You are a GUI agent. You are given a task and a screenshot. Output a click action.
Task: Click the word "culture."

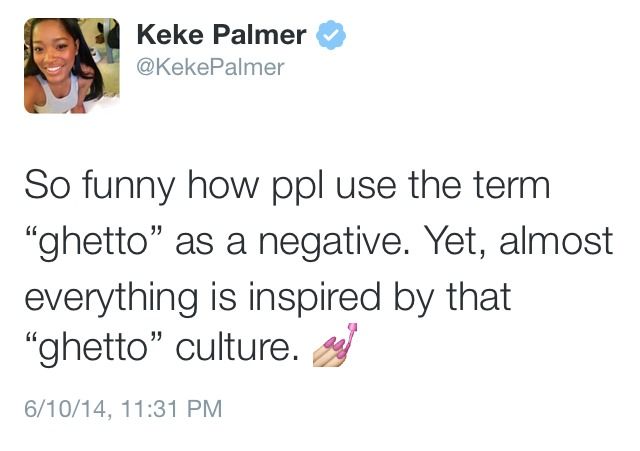coord(237,352)
